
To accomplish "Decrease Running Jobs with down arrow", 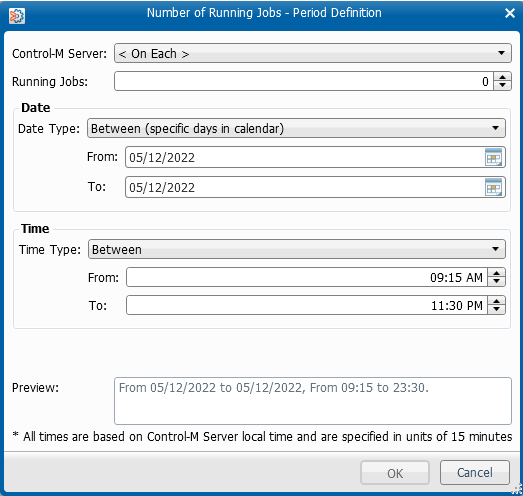I will click(x=502, y=86).
